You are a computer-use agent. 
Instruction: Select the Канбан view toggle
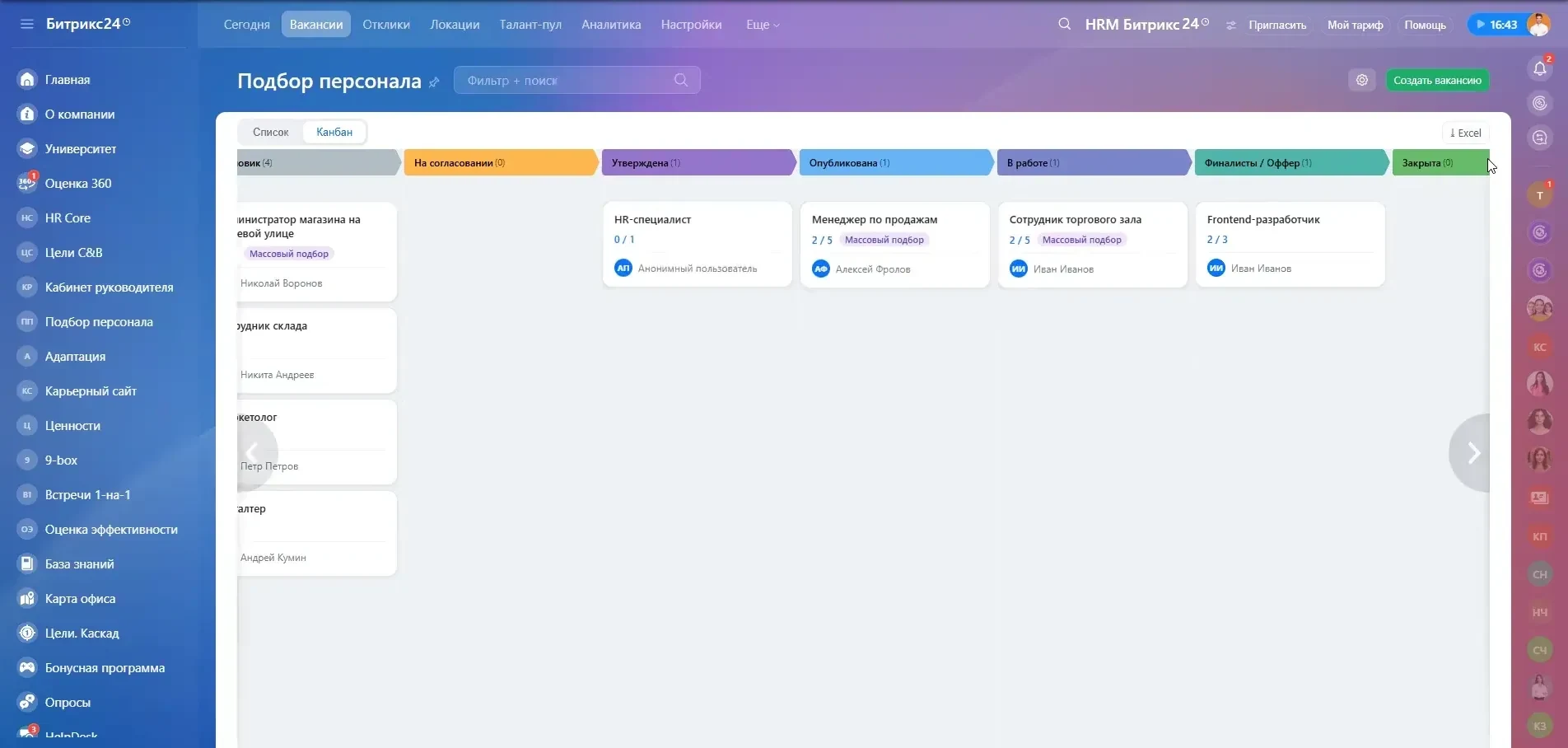click(x=334, y=132)
